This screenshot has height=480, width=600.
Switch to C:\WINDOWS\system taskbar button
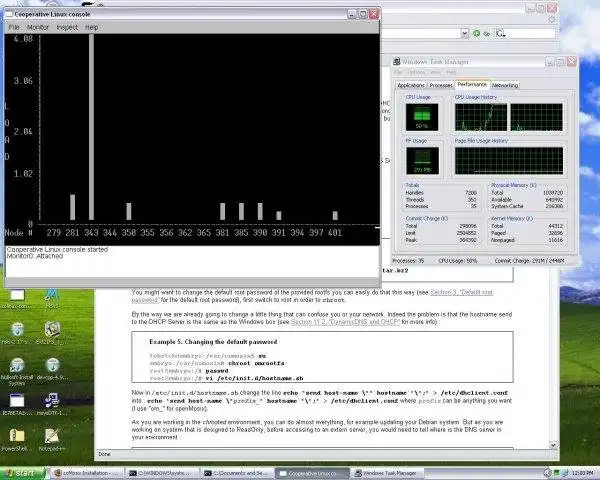point(164,473)
